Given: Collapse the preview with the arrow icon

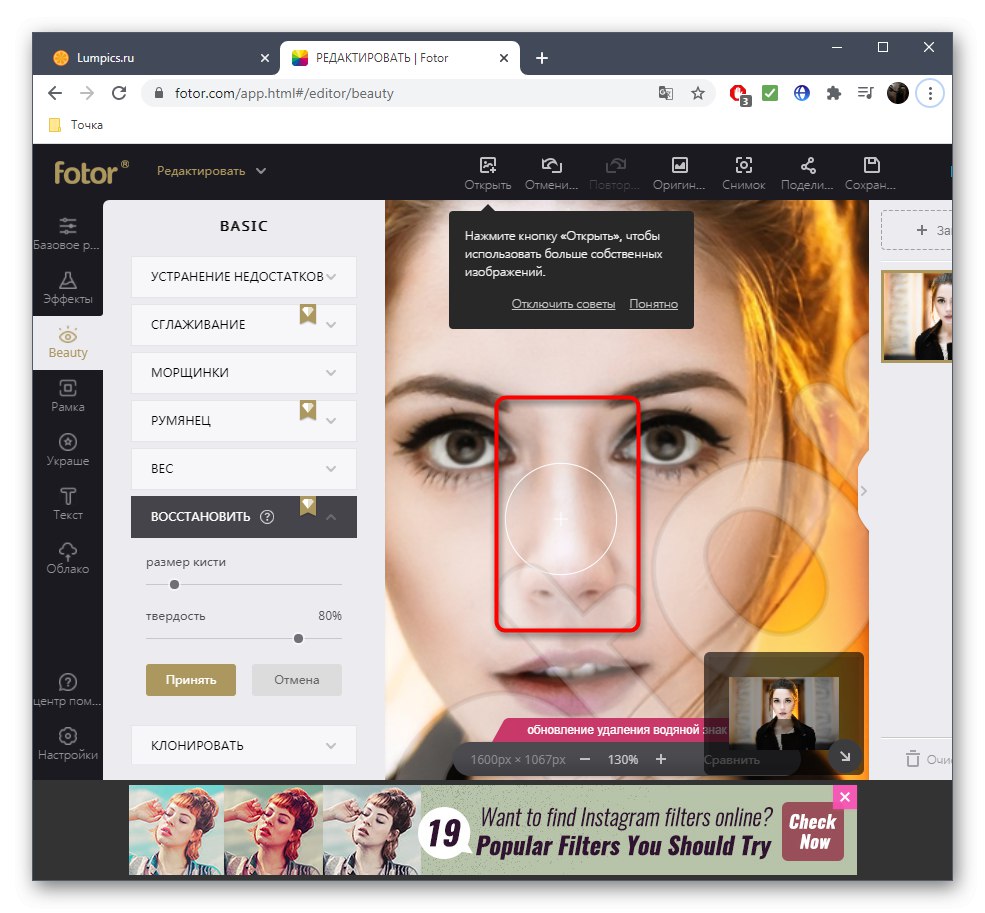Looking at the screenshot, I should [x=844, y=757].
